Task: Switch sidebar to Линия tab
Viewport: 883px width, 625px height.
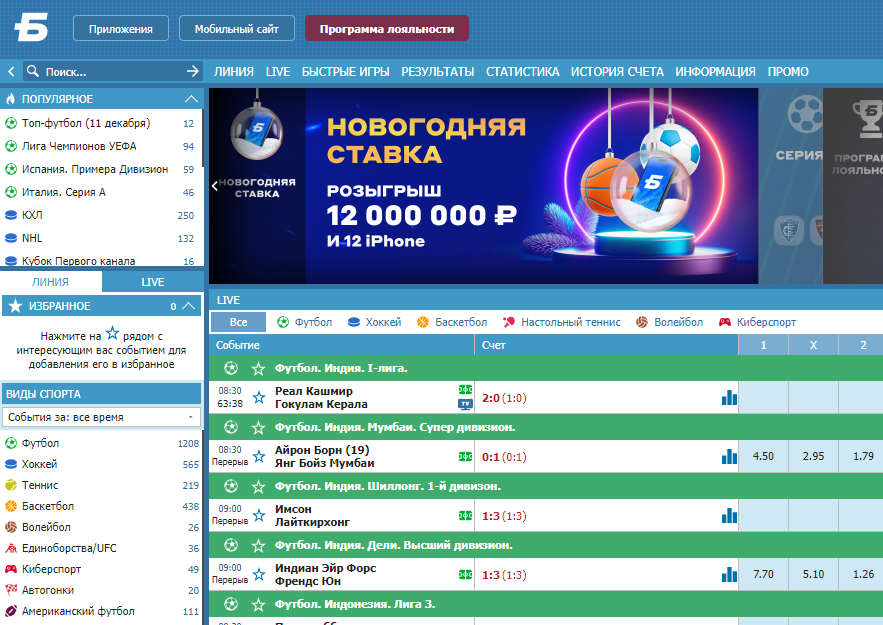Action: (50, 282)
